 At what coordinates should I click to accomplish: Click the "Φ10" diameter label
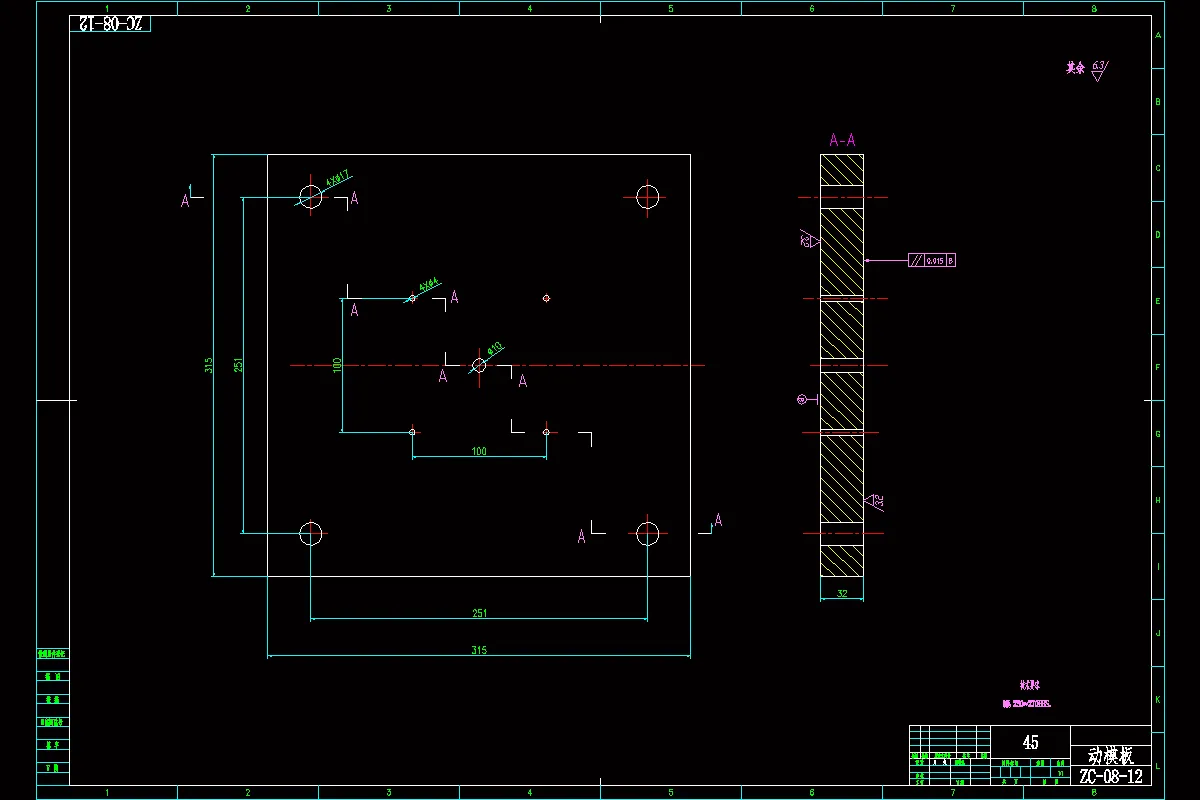(x=495, y=349)
